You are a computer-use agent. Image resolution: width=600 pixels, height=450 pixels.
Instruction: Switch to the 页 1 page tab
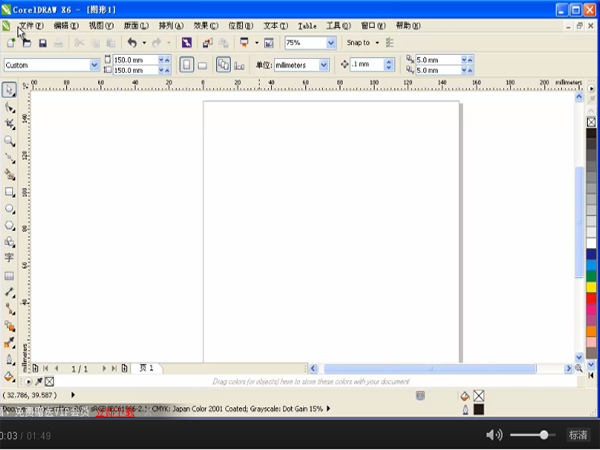tap(147, 368)
